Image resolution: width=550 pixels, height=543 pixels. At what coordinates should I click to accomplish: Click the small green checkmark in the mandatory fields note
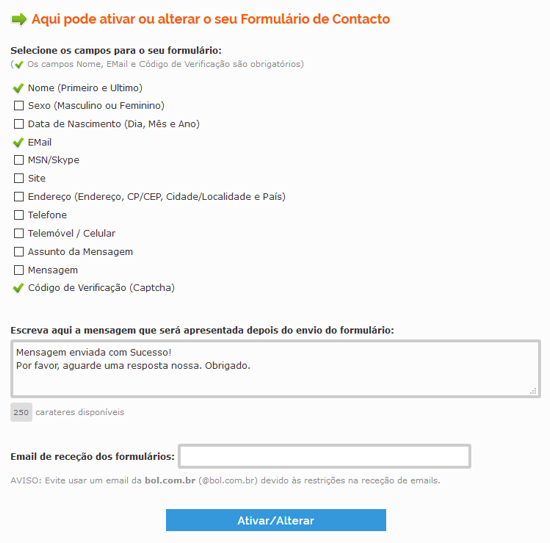(x=19, y=65)
